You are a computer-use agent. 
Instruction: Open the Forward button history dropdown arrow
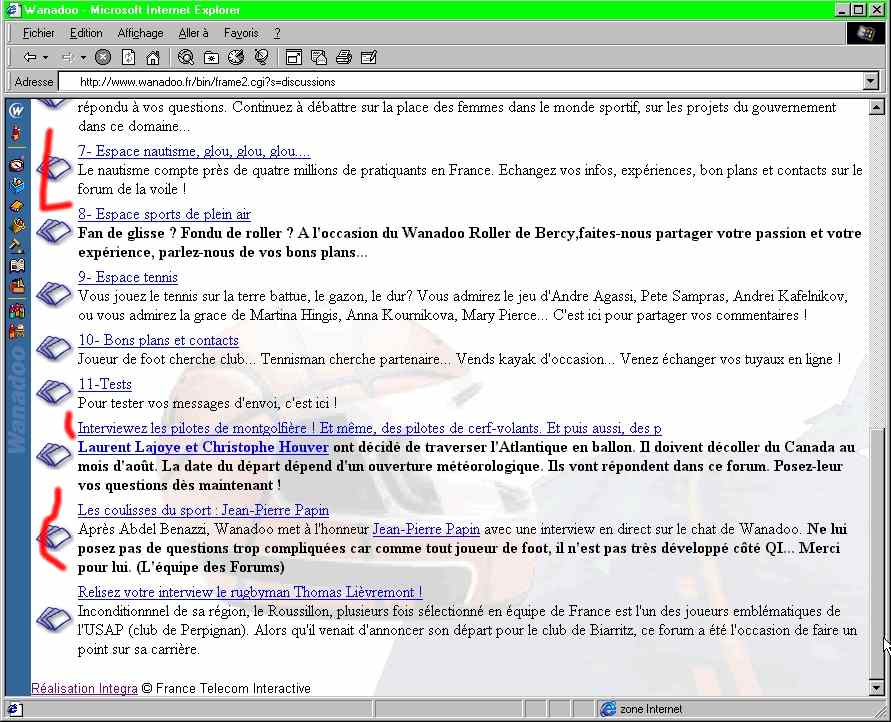coord(83,57)
